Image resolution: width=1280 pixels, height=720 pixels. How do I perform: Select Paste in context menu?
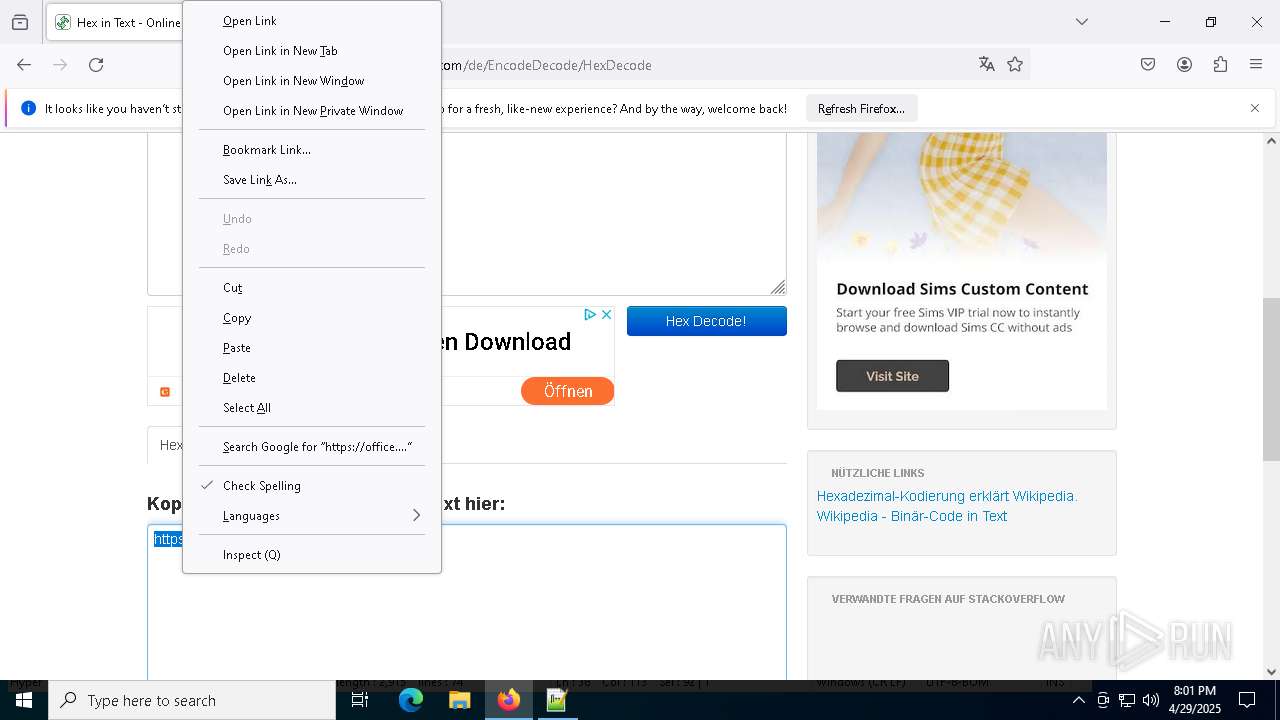click(312, 348)
